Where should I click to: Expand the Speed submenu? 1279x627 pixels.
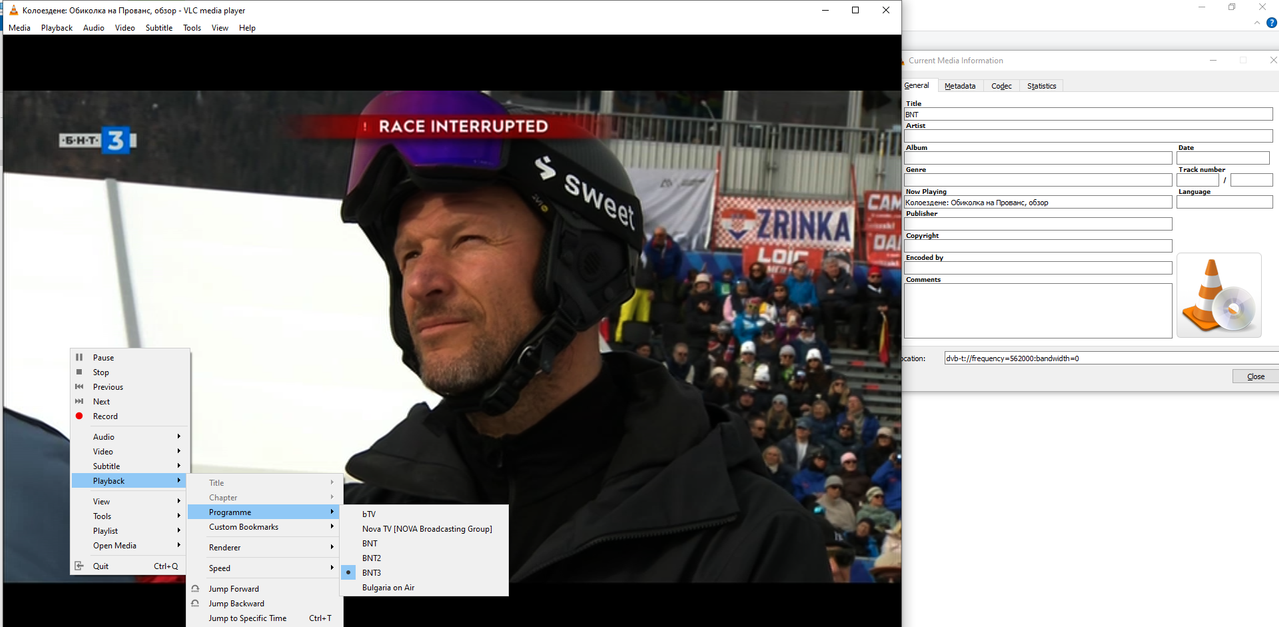264,568
